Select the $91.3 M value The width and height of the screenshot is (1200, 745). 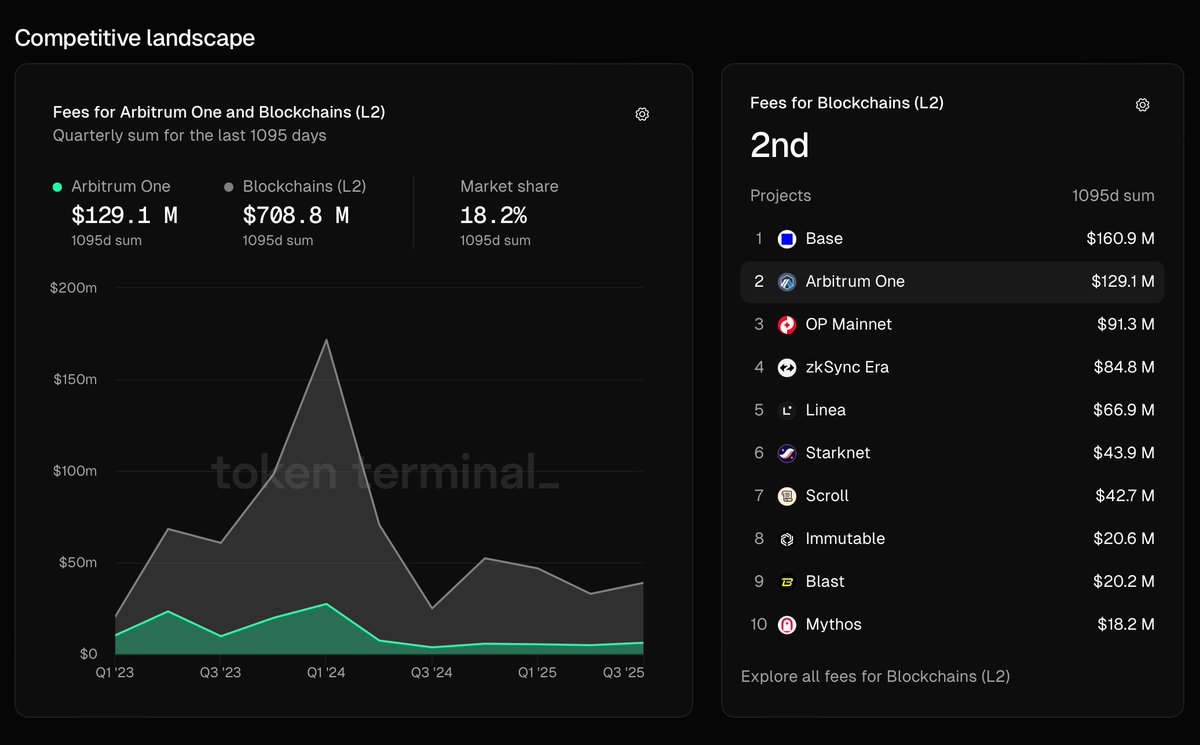click(x=1125, y=325)
